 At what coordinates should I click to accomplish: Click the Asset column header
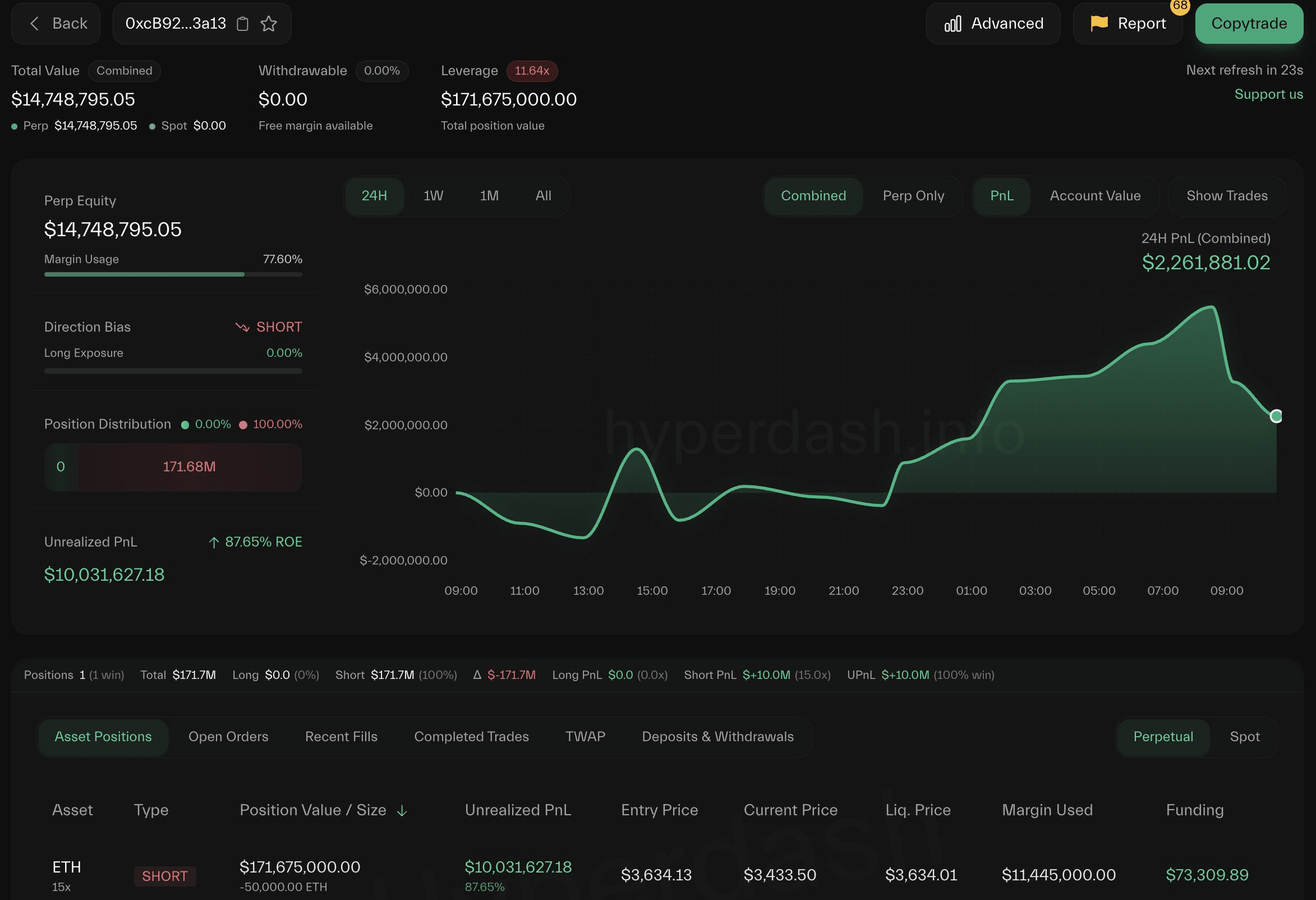[72, 811]
